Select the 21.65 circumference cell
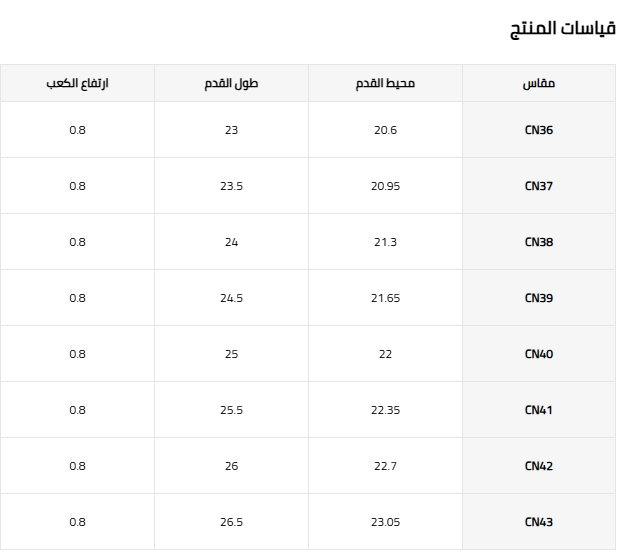The height and width of the screenshot is (559, 625). click(x=385, y=298)
